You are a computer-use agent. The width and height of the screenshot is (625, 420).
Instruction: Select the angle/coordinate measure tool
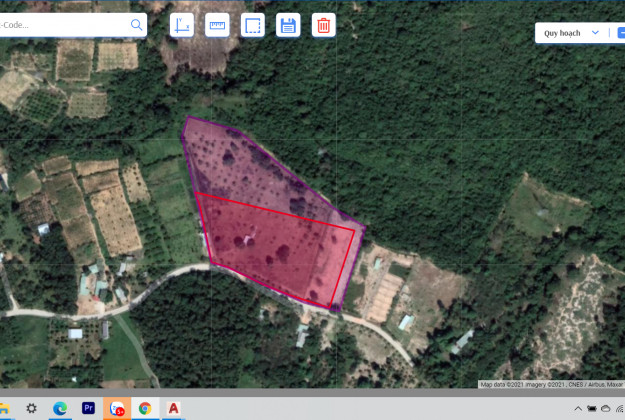182,25
